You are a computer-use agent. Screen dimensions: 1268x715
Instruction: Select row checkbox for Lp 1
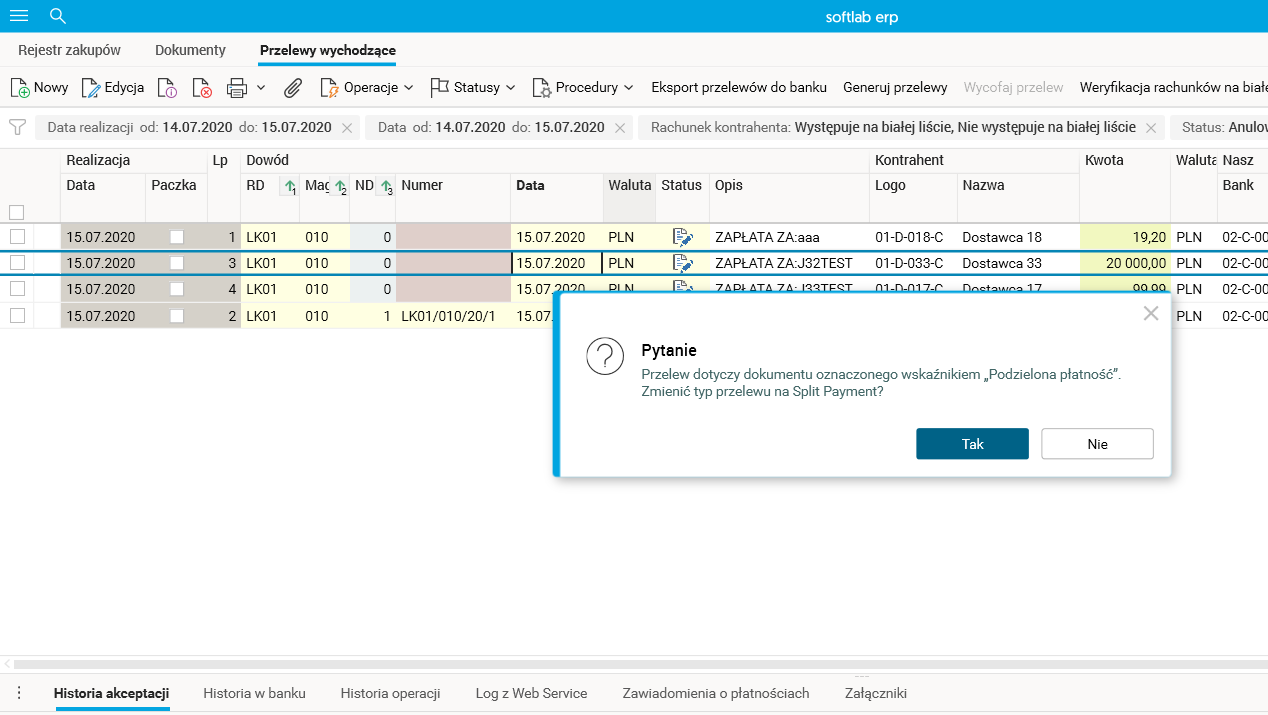[17, 237]
